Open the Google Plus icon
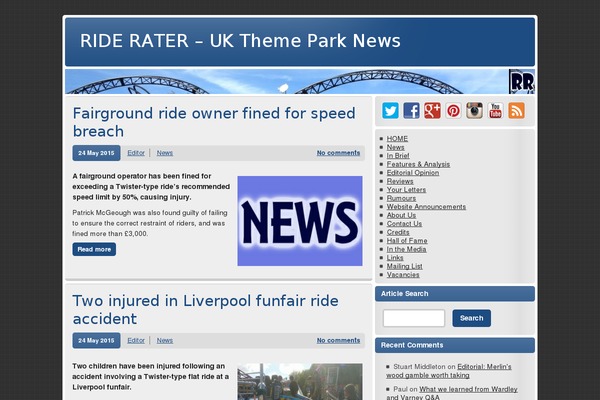 (432, 111)
